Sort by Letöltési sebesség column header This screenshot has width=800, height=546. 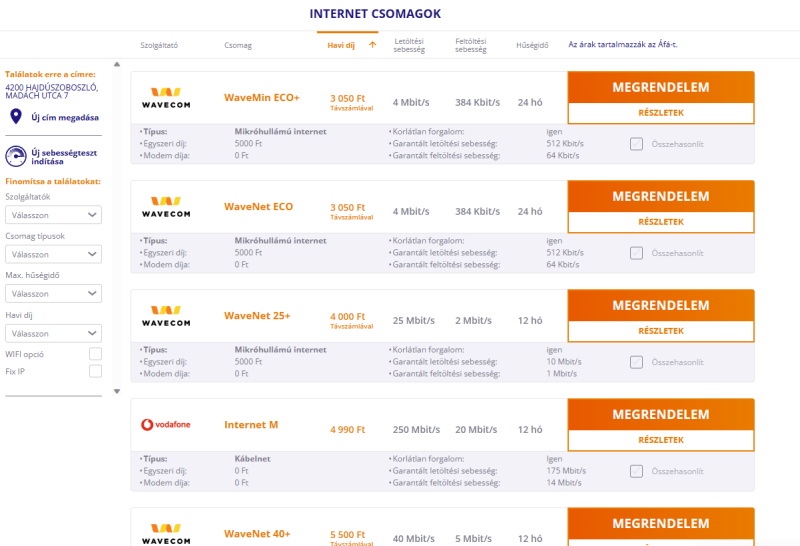point(409,45)
